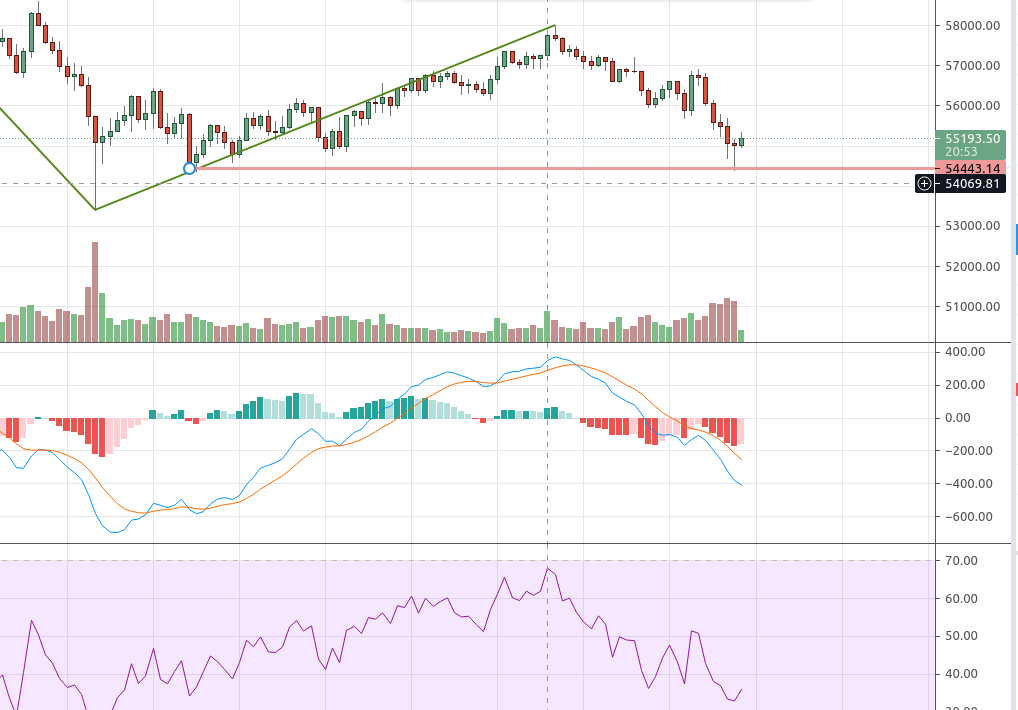The image size is (1018, 710).
Task: Select the red horizontal support line
Action: [x=565, y=169]
